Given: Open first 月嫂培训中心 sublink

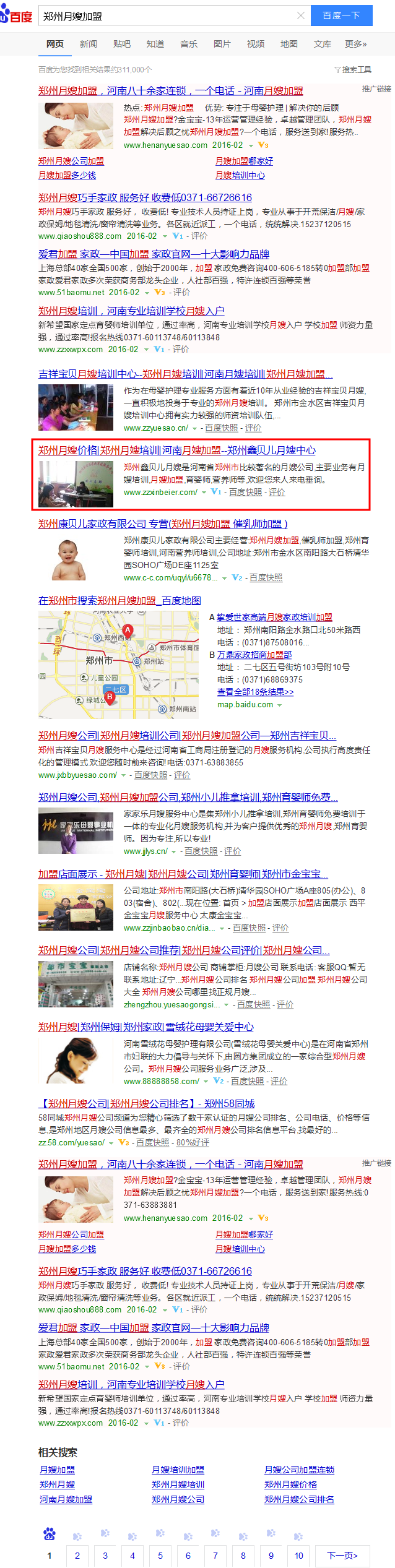Looking at the screenshot, I should click(240, 175).
